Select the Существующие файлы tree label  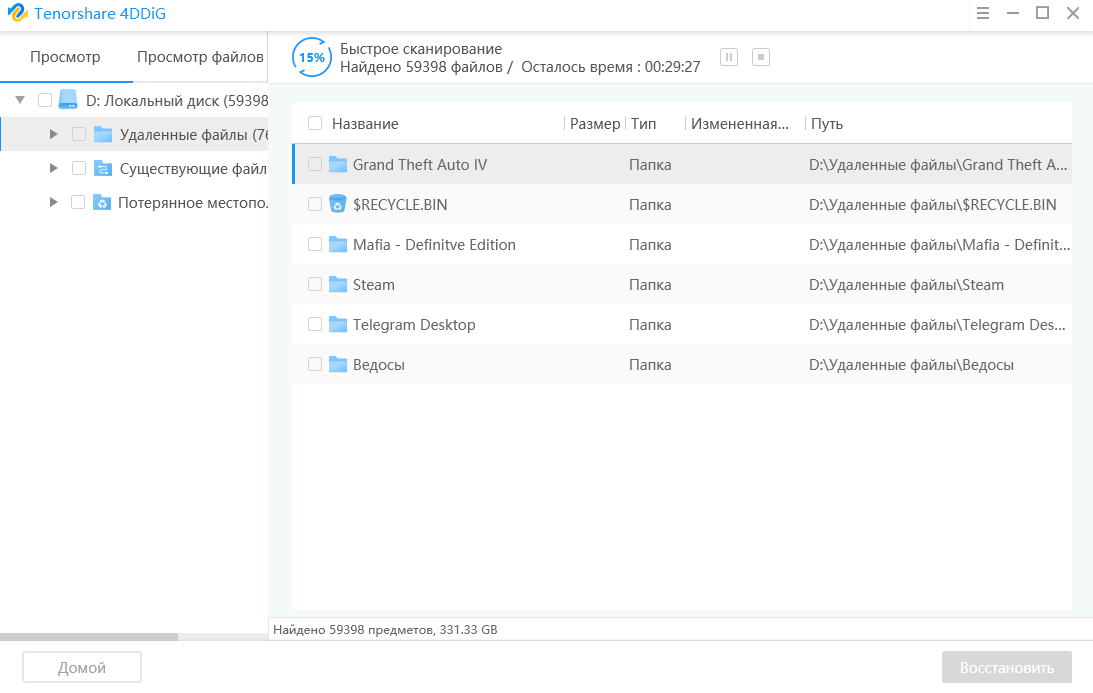click(x=193, y=169)
